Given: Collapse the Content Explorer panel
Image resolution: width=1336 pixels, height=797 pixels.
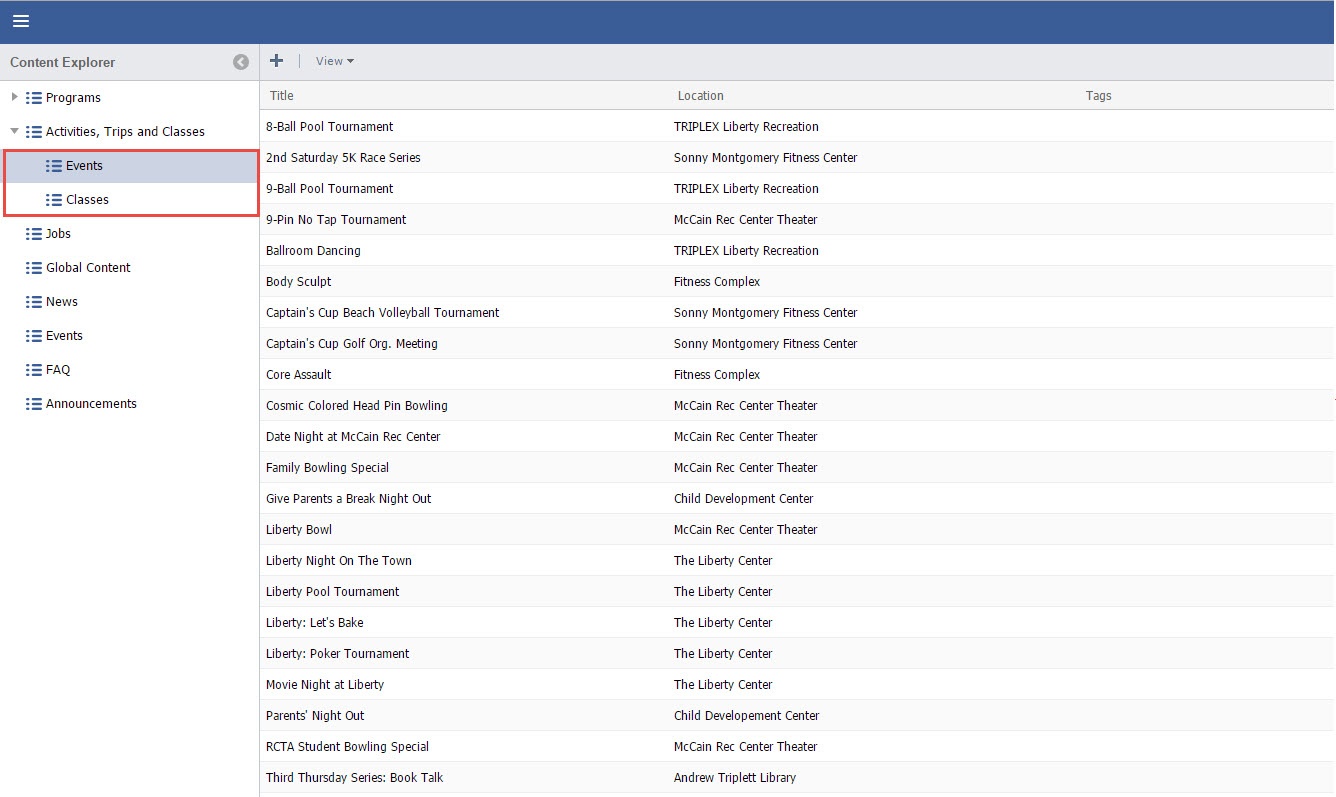Looking at the screenshot, I should 241,62.
